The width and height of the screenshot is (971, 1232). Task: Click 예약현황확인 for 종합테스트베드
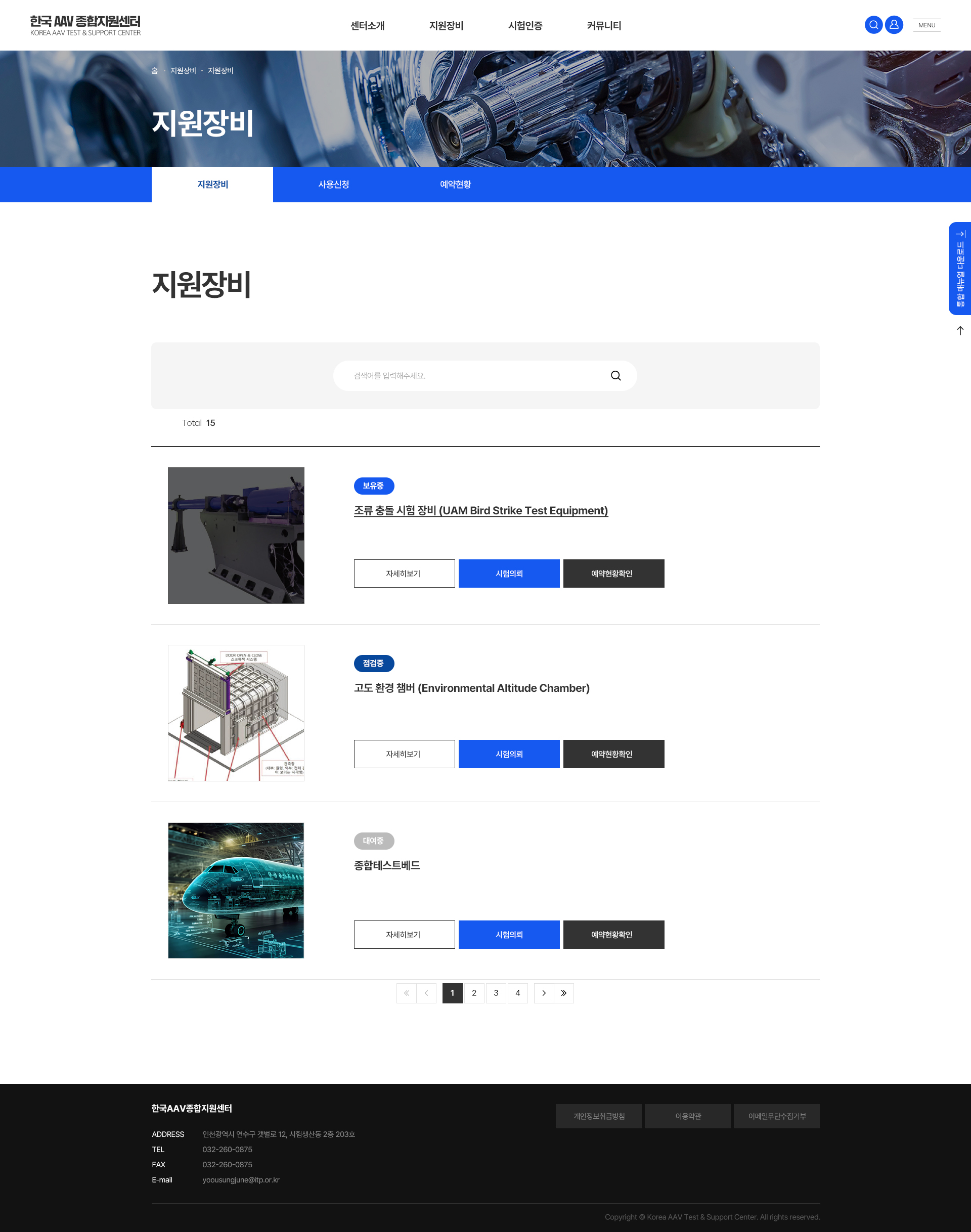613,935
